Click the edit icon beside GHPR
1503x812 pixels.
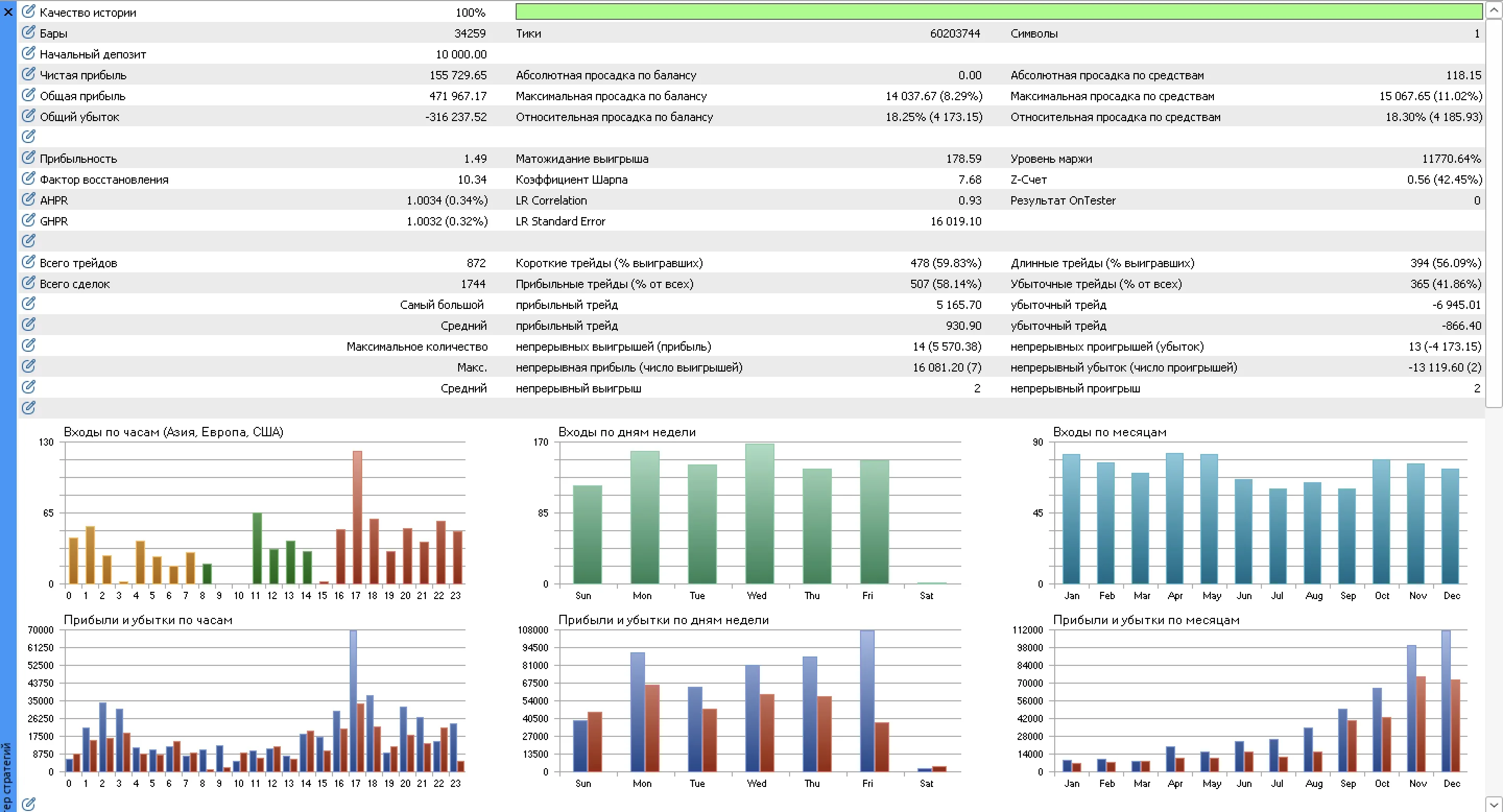point(29,221)
